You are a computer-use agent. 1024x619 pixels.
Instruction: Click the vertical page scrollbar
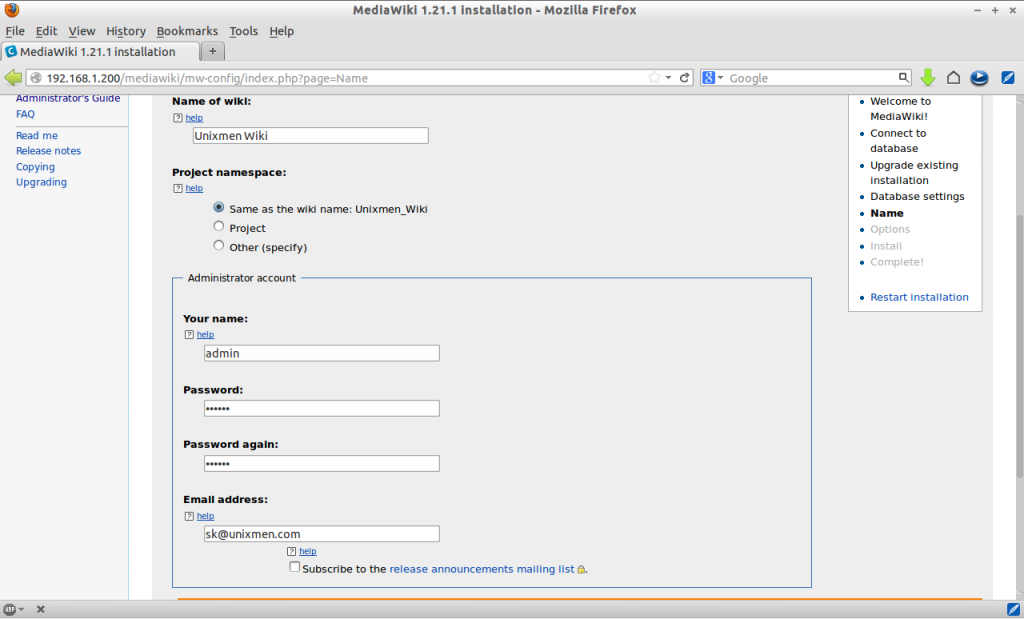click(x=1019, y=347)
